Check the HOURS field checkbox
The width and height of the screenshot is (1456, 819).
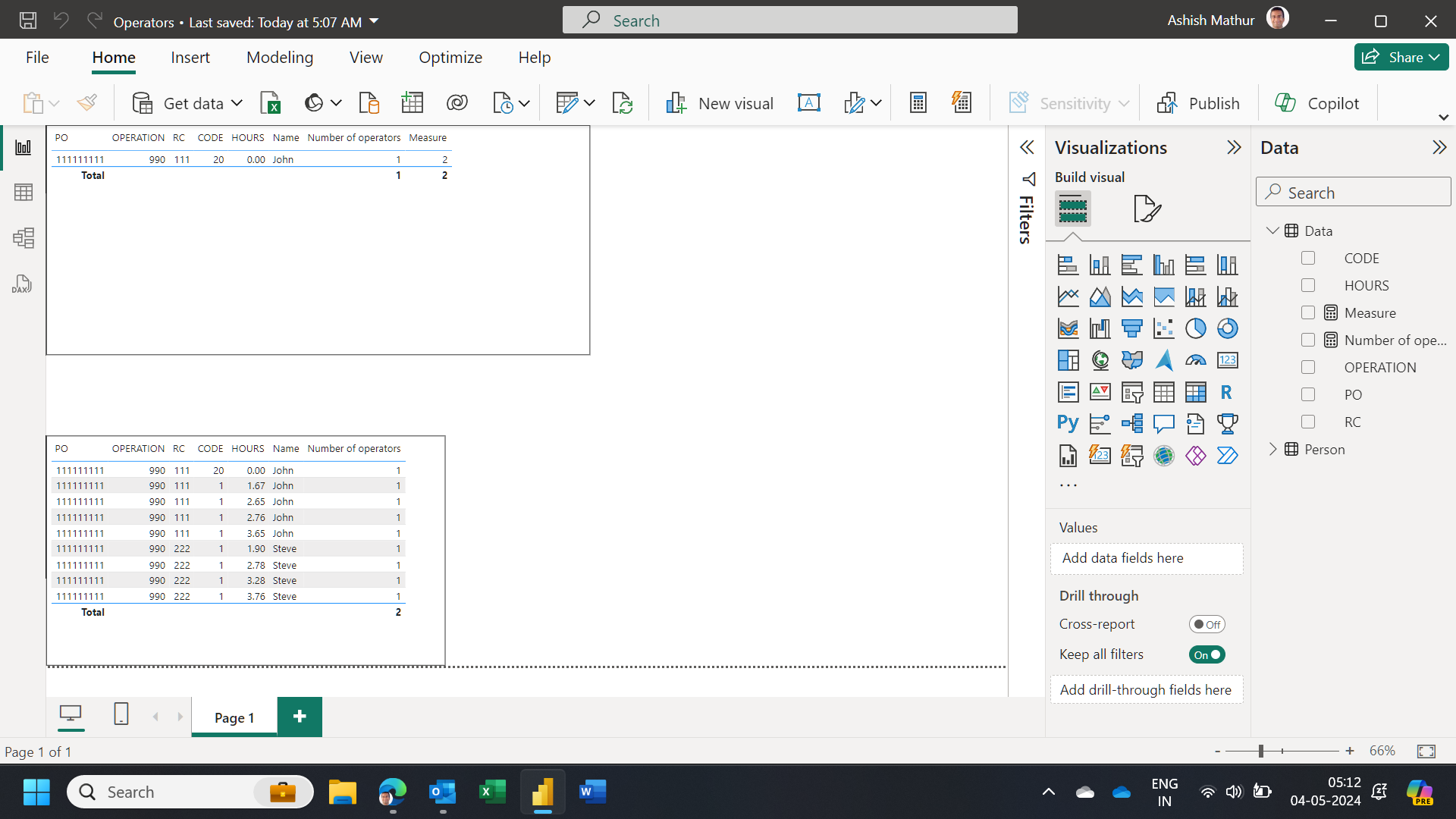point(1308,285)
